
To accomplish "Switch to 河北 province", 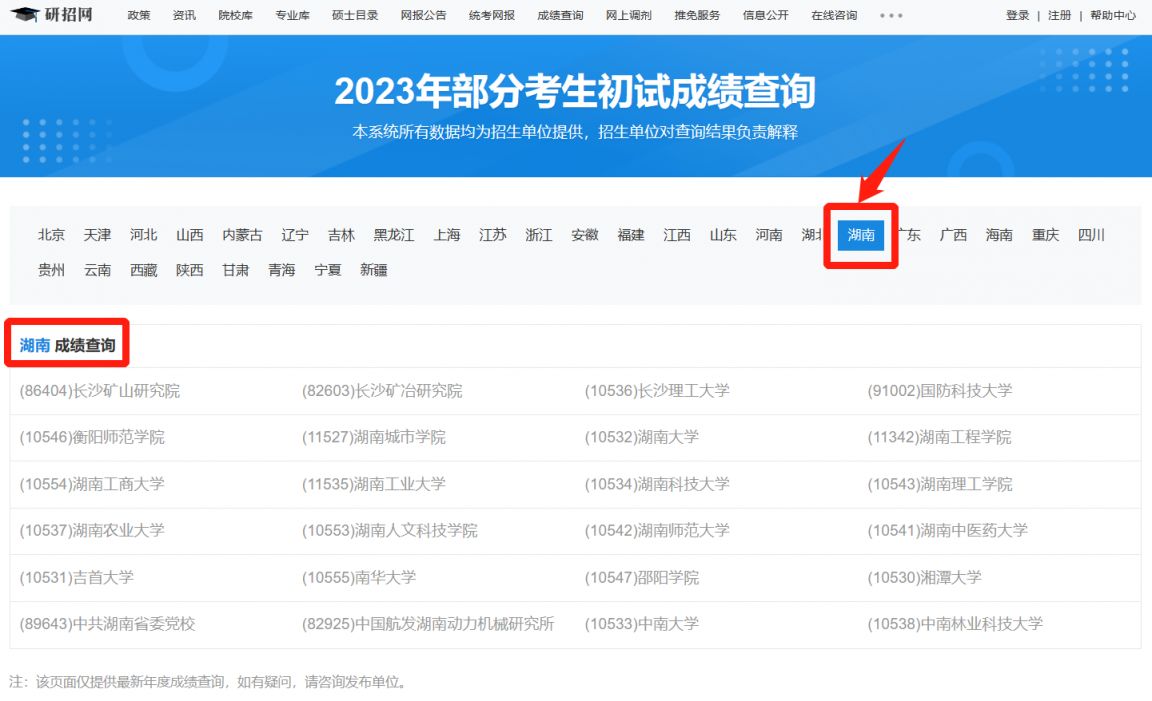I will click(143, 235).
